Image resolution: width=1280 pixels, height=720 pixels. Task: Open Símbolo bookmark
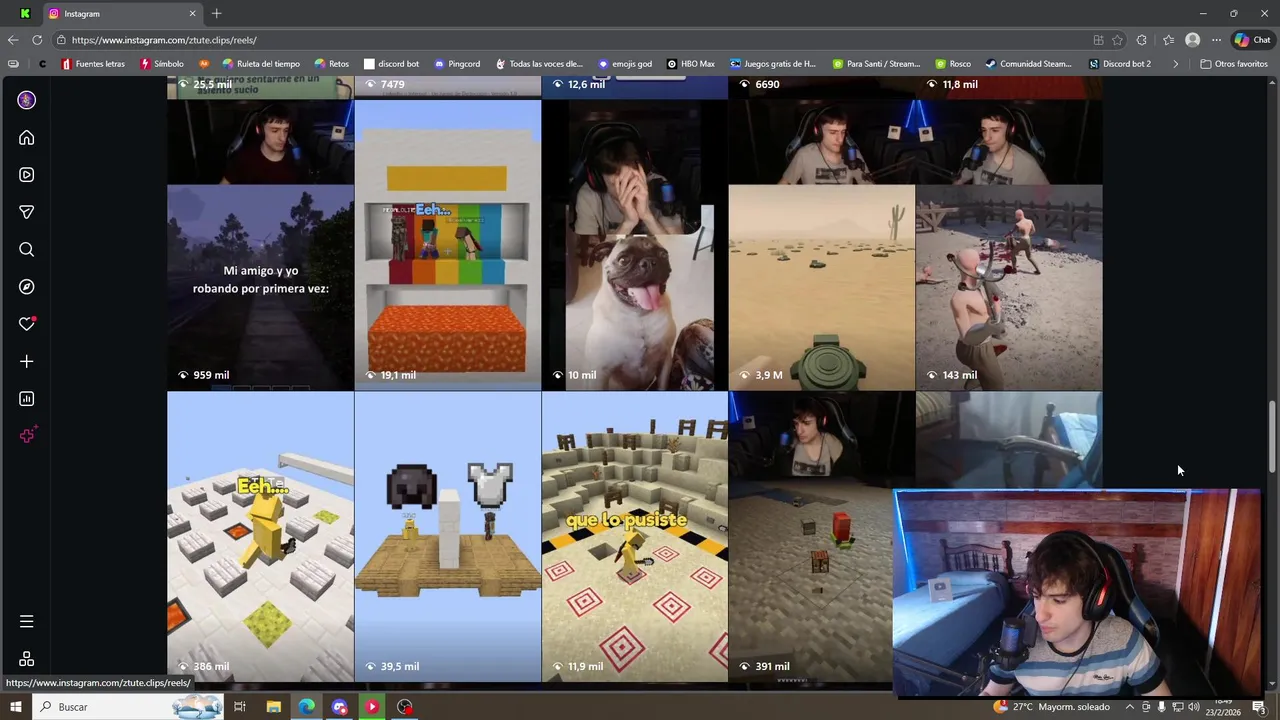coord(162,64)
